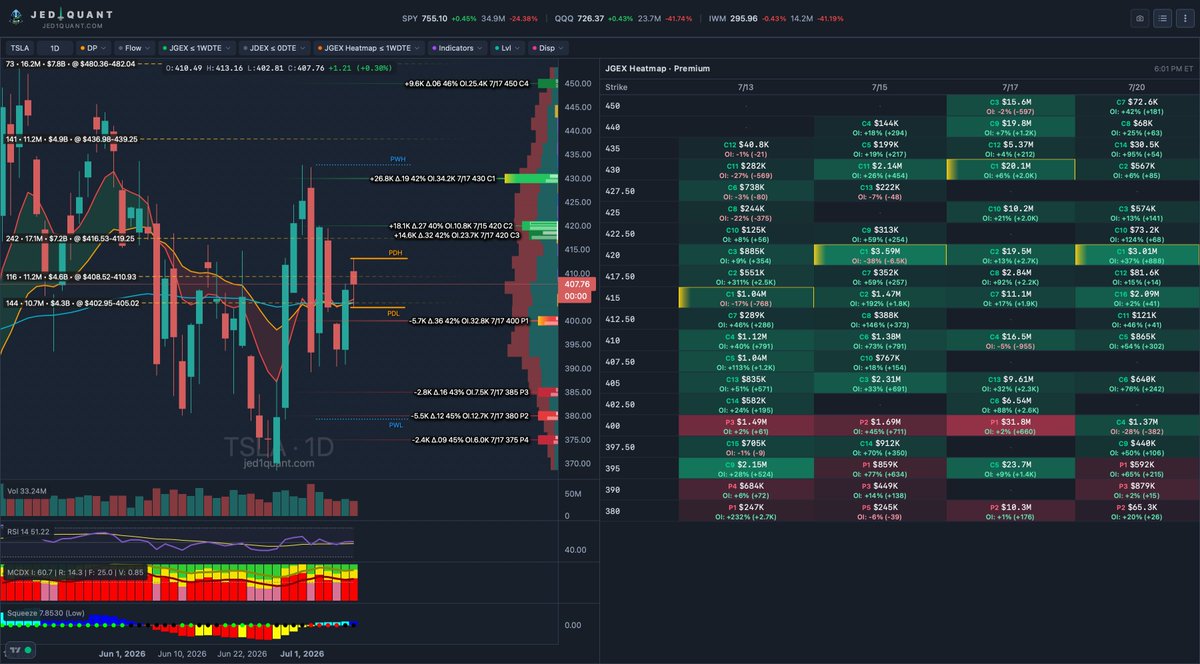Select the 7/20 expiry column header
The image size is (1200, 664).
(x=1137, y=87)
